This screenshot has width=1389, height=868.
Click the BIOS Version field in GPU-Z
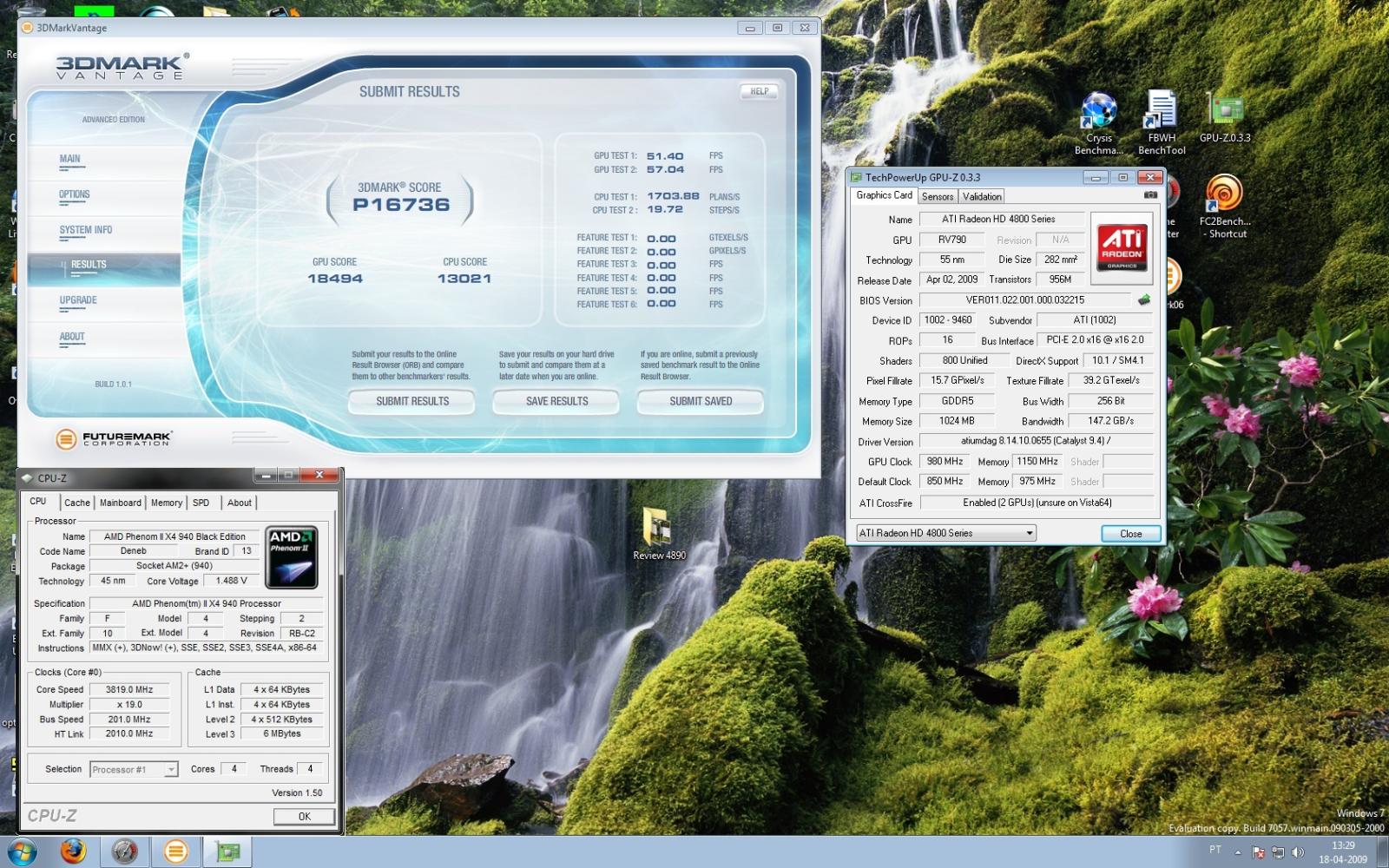pyautogui.click(x=1025, y=300)
